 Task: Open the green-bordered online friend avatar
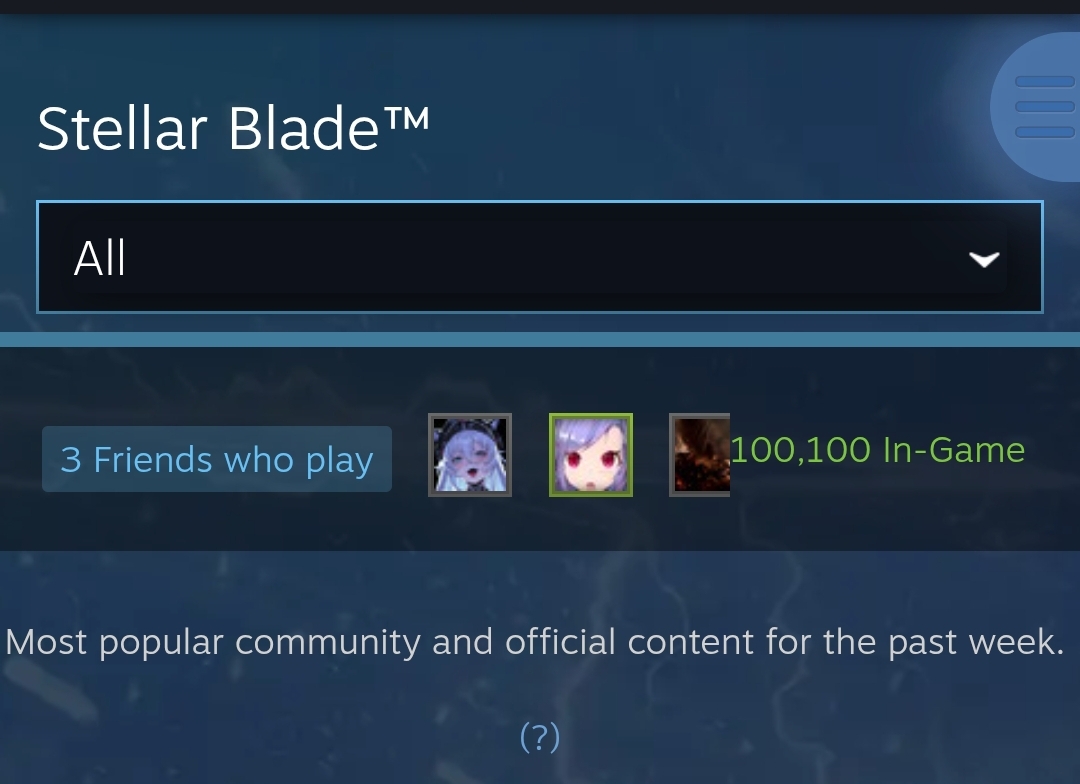click(590, 455)
